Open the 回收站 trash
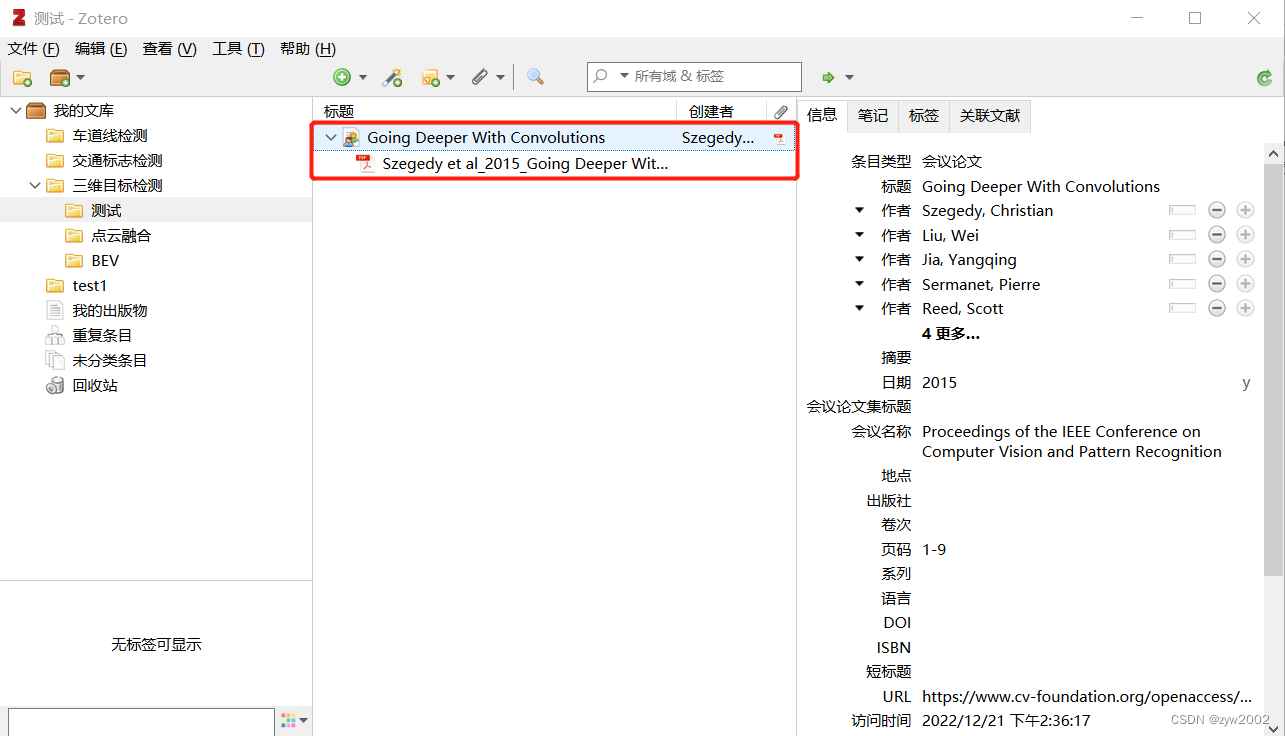1285x736 pixels. coord(95,386)
